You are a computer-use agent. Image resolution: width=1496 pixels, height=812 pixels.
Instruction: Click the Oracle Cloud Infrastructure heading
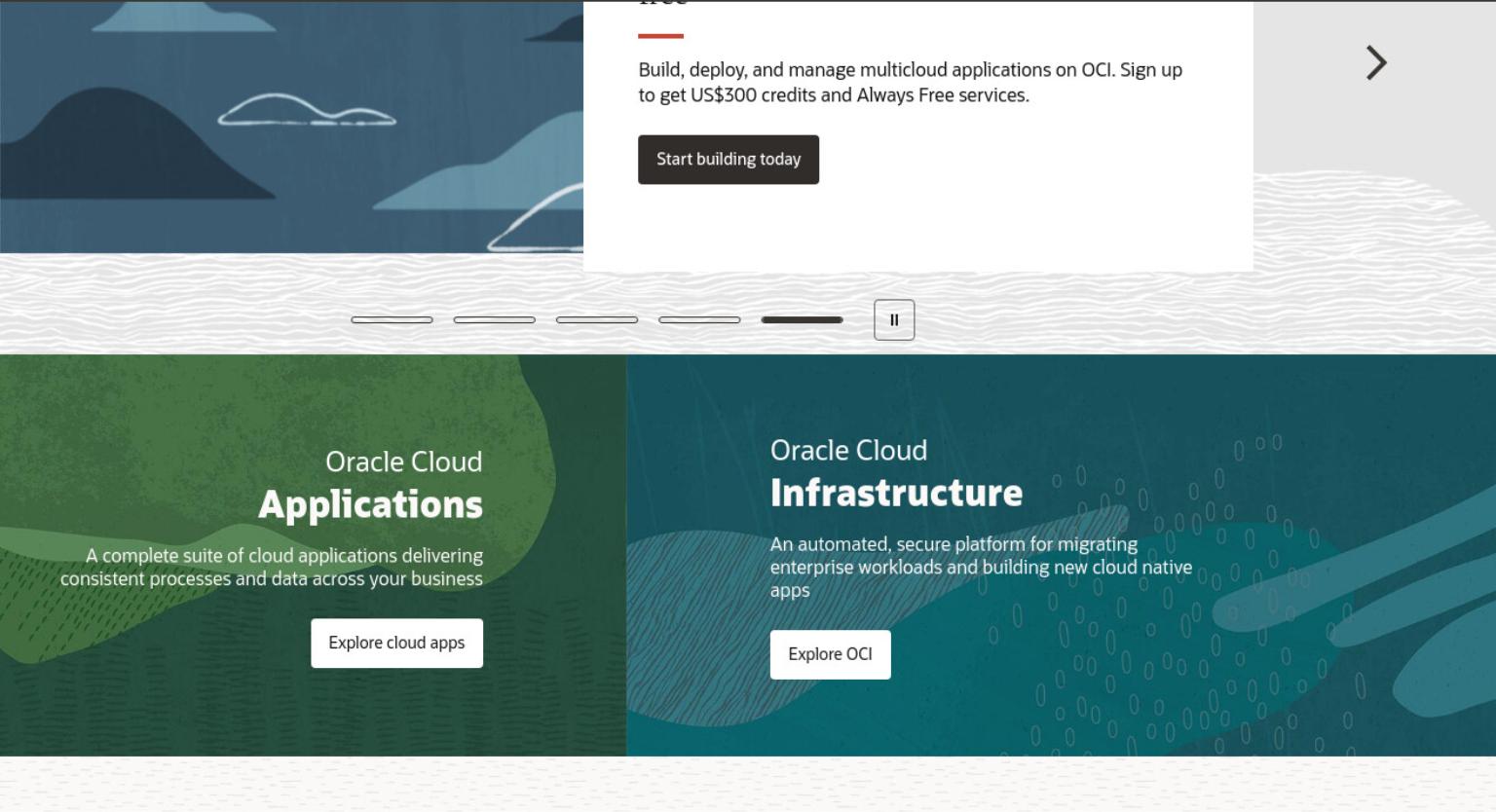point(896,473)
